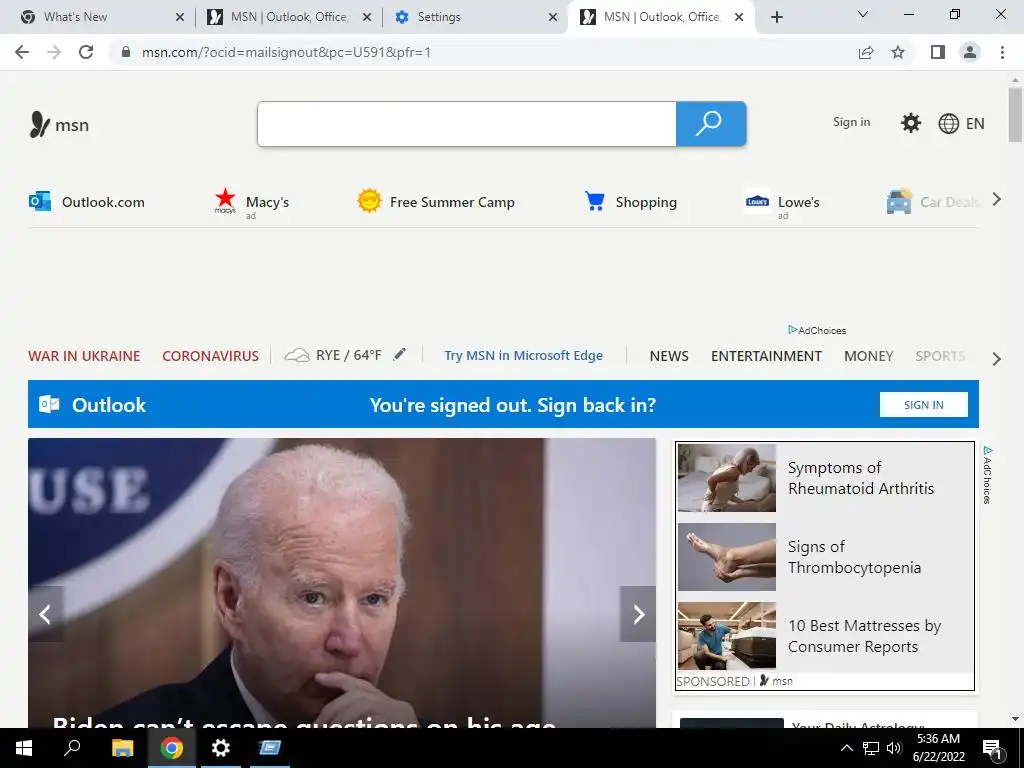Open the MONEY category
The width and height of the screenshot is (1024, 768).
pos(869,356)
